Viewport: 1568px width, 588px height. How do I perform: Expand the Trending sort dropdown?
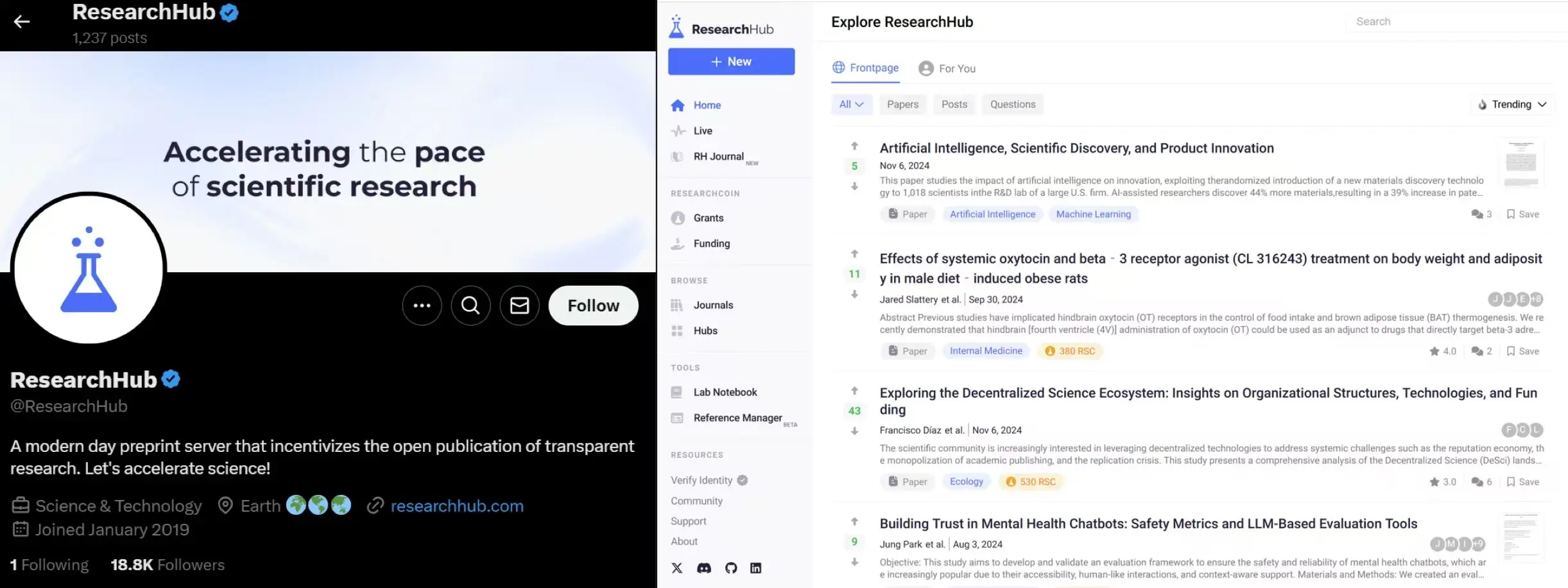[1512, 105]
